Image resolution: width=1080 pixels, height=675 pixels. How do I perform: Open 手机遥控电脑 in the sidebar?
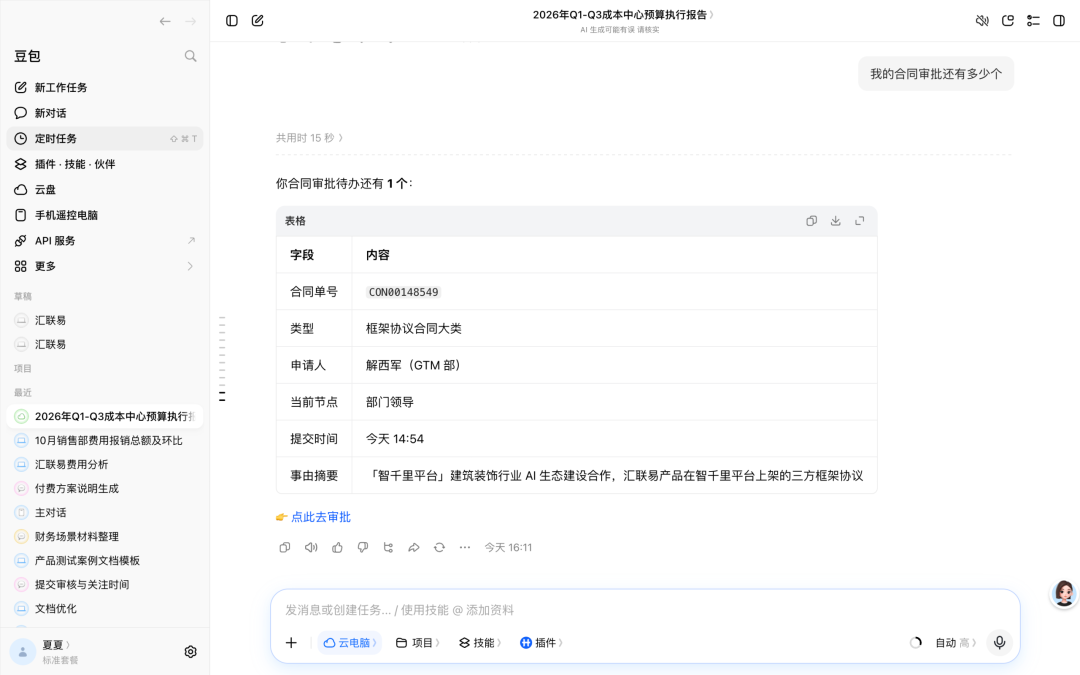coord(105,215)
